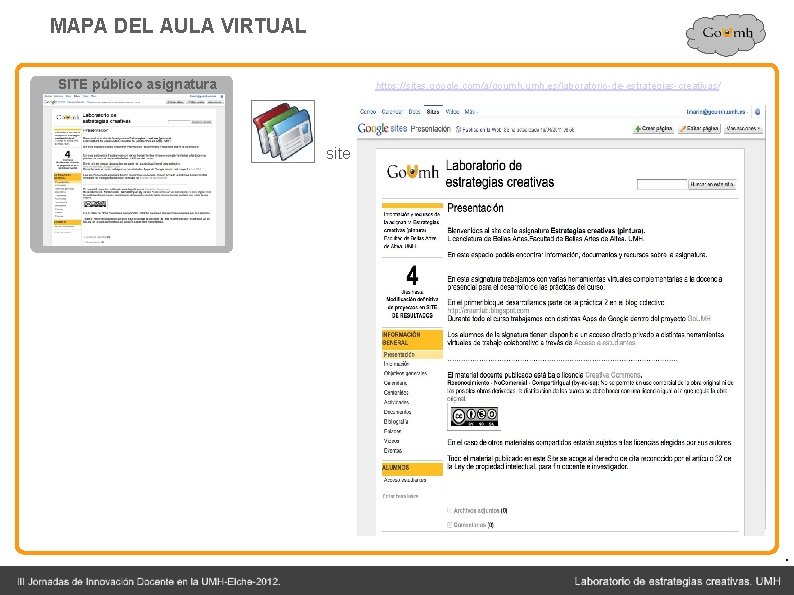Click the GoUmh cloud logo on the slide
Viewport: 794px width, 595px height.
(726, 33)
